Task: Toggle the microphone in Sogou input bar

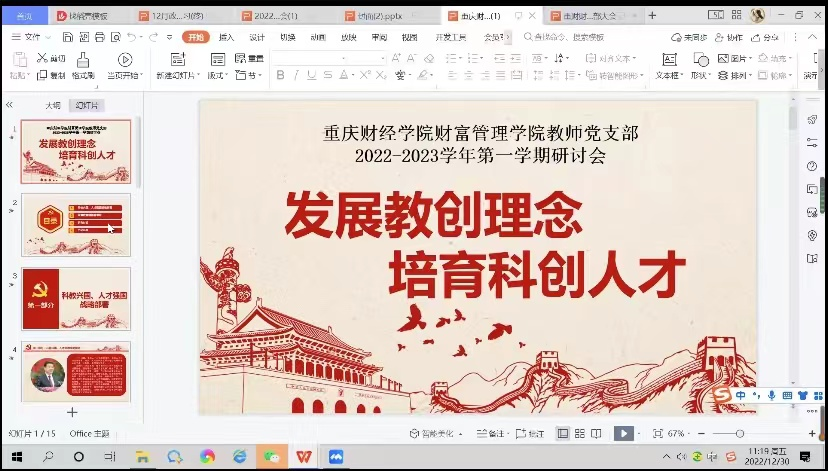Action: tap(771, 395)
